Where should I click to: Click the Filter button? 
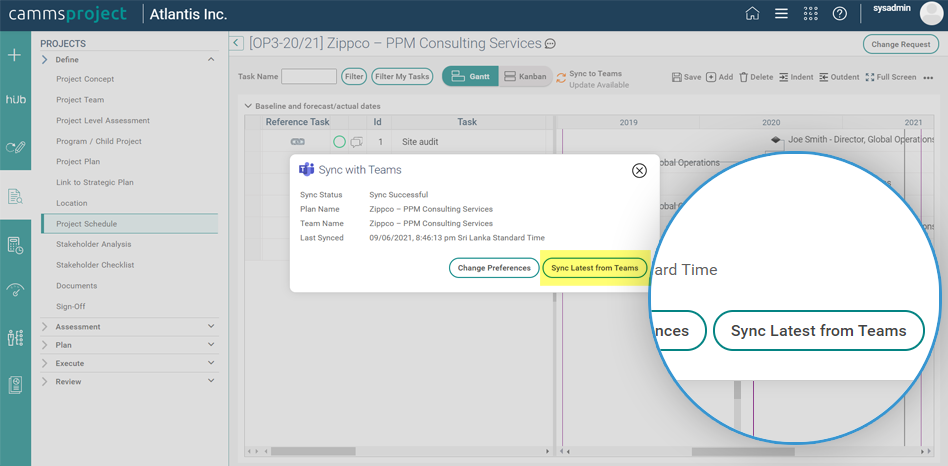(x=354, y=77)
